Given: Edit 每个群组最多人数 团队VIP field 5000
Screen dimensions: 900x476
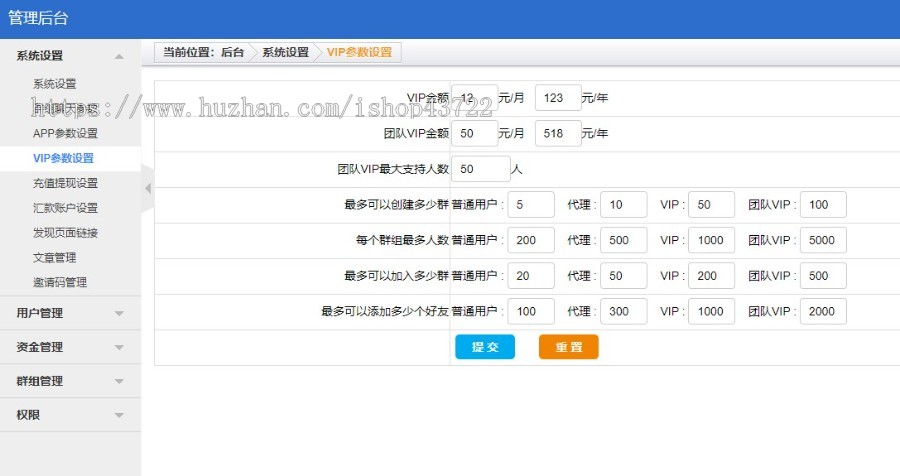Looking at the screenshot, I should [x=823, y=240].
